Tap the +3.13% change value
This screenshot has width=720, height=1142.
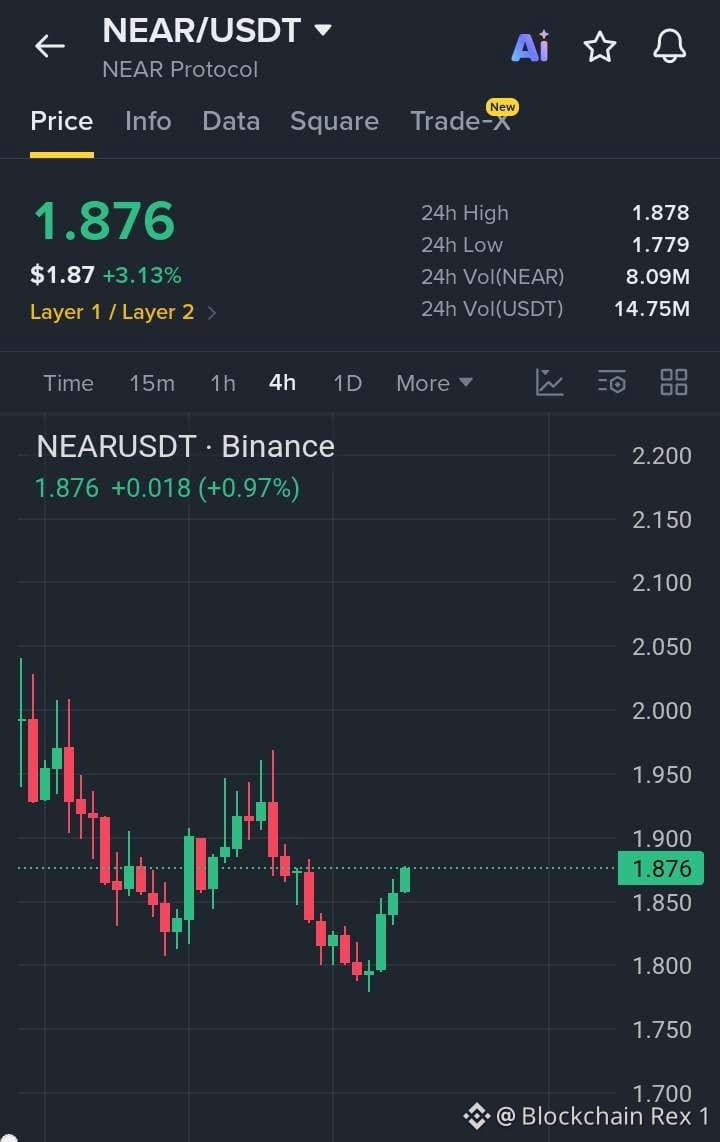click(142, 275)
